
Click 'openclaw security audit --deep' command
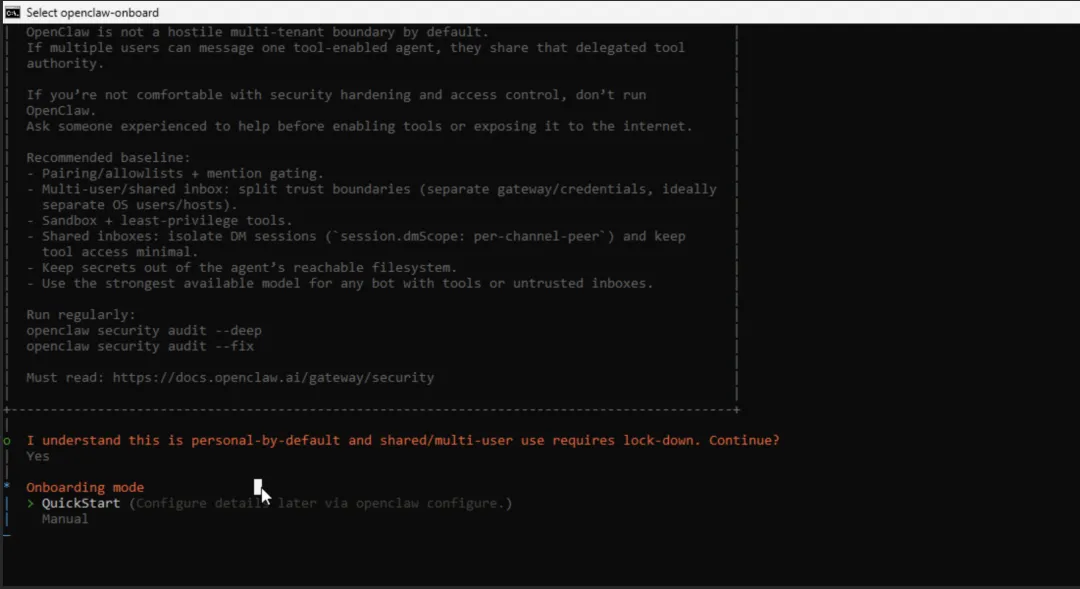click(x=144, y=331)
